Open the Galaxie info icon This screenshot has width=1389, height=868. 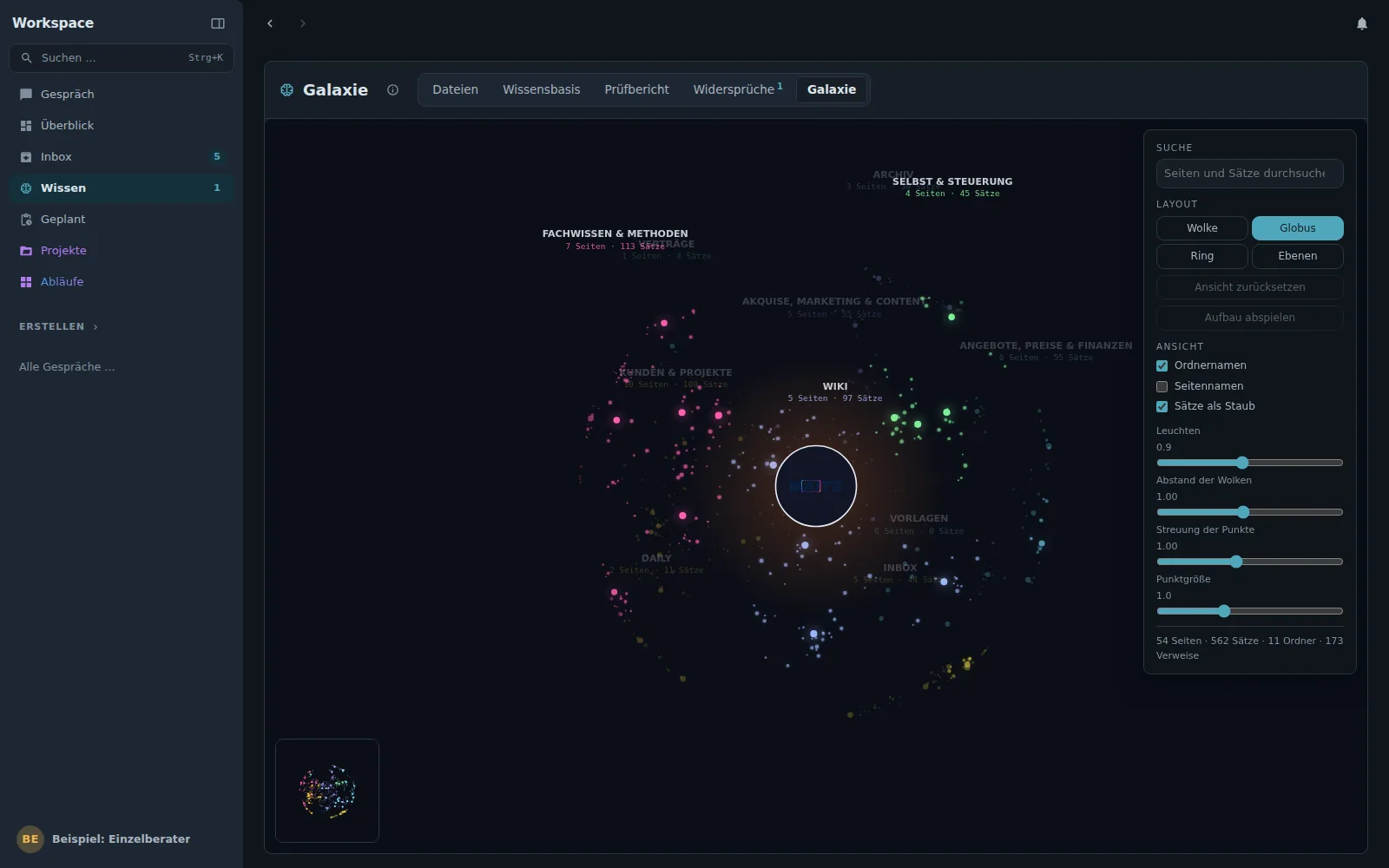click(392, 89)
